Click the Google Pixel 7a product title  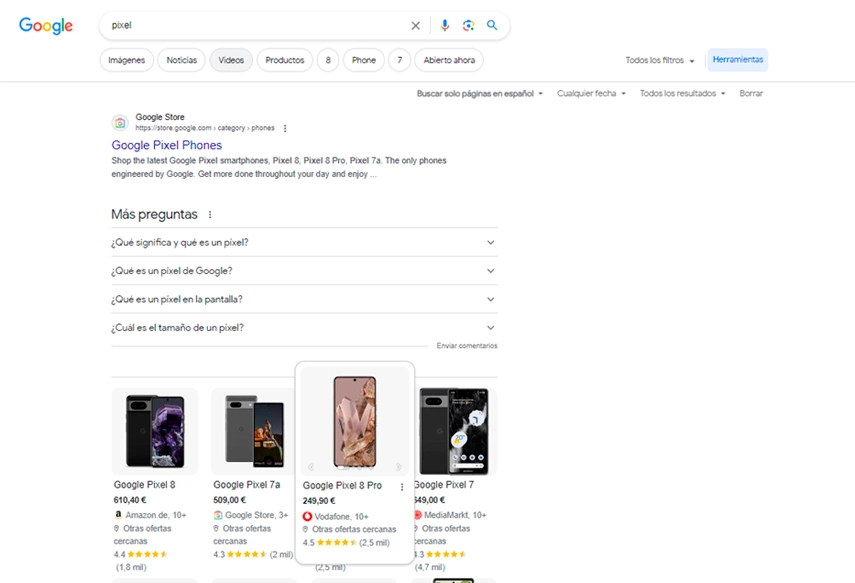tap(246, 485)
